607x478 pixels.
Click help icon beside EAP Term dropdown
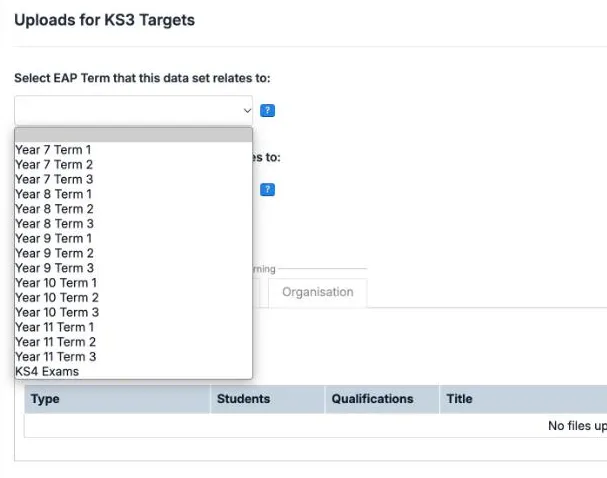[267, 111]
